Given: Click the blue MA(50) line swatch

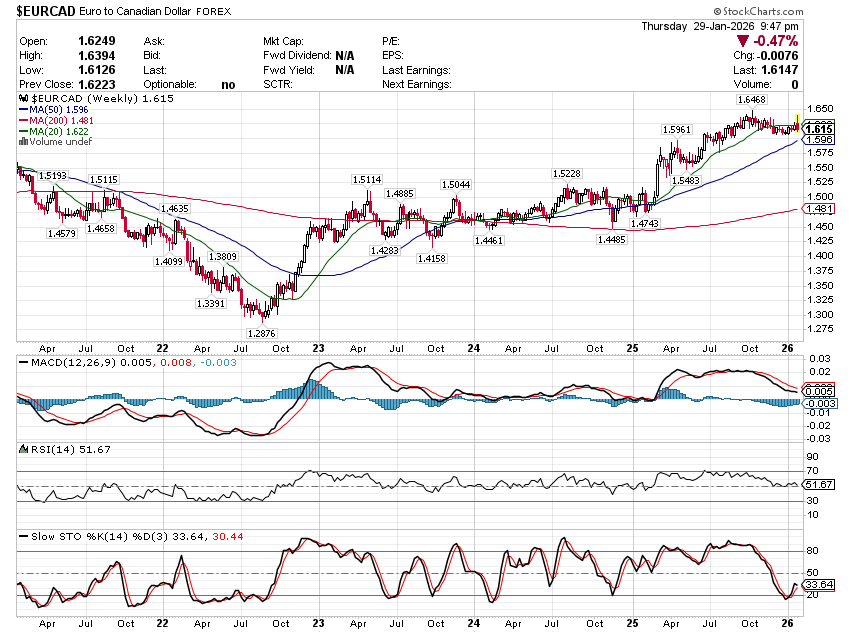Looking at the screenshot, I should pyautogui.click(x=24, y=110).
